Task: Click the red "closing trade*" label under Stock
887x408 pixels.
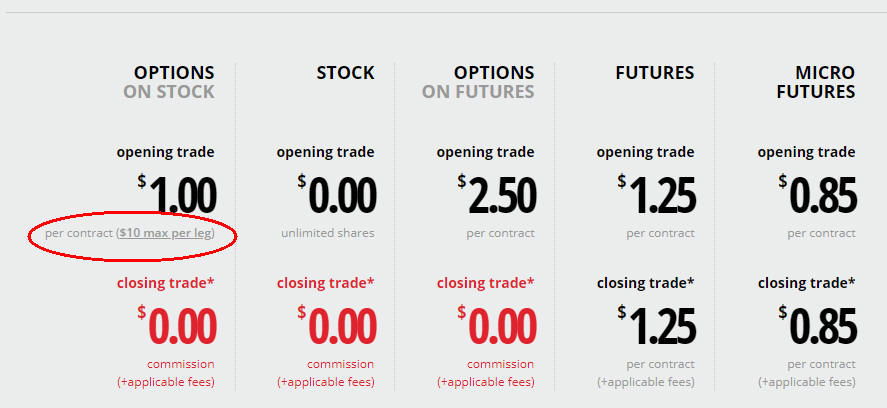Action: tap(325, 283)
